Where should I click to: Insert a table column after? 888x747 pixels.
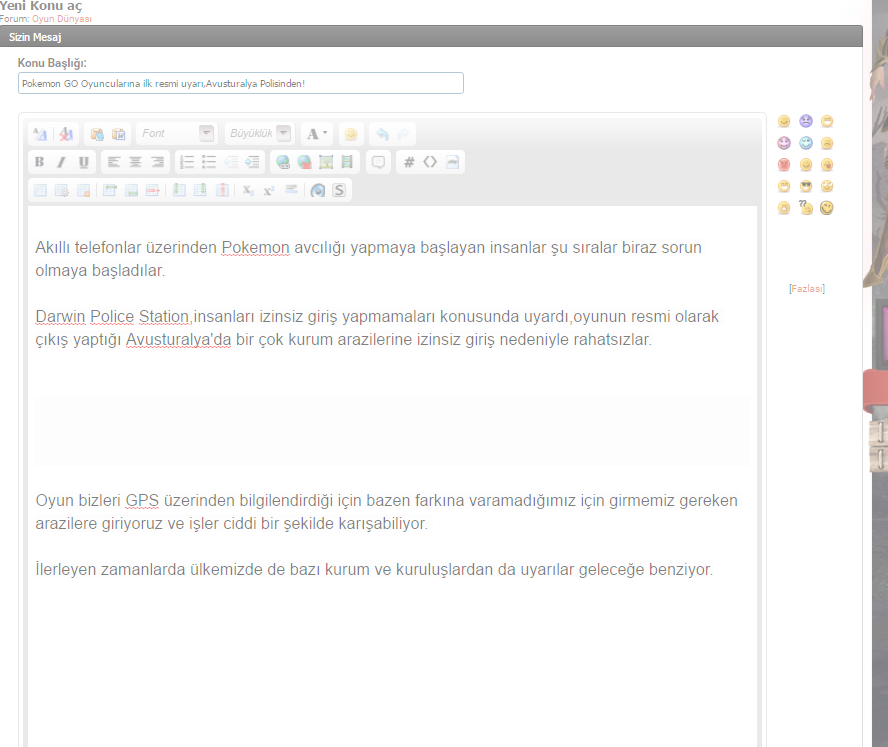tap(200, 190)
